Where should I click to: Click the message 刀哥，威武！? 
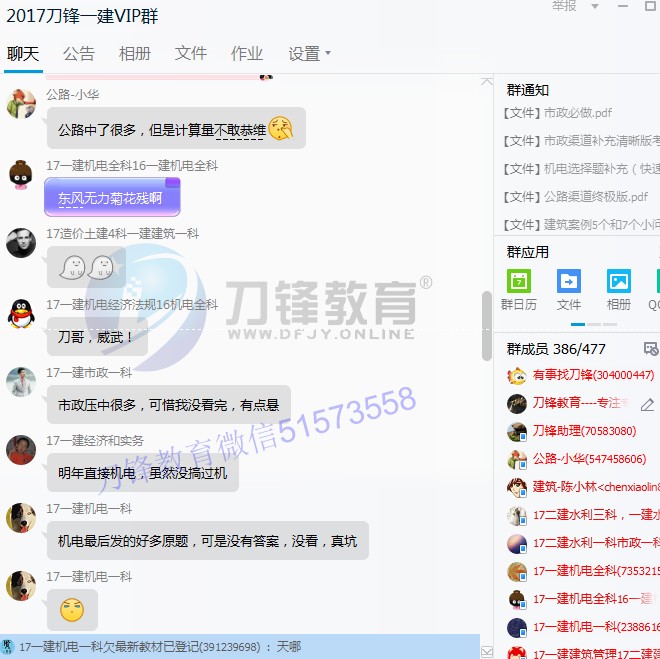tap(97, 337)
